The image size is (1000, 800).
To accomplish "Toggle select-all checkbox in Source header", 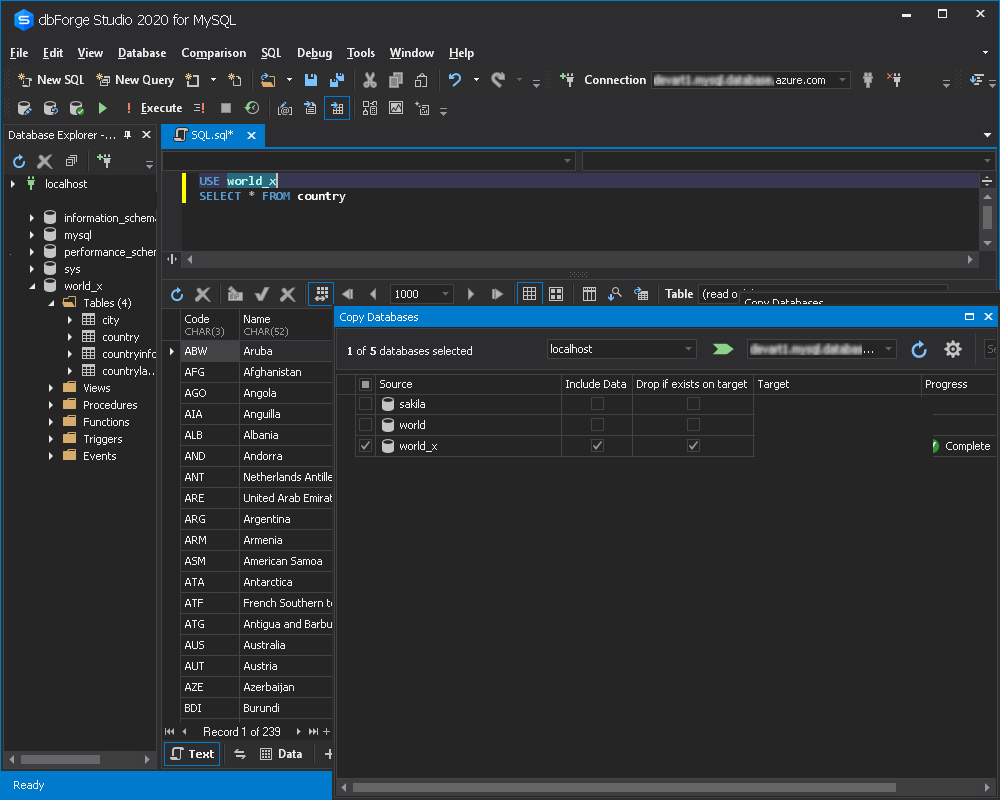I will click(365, 384).
